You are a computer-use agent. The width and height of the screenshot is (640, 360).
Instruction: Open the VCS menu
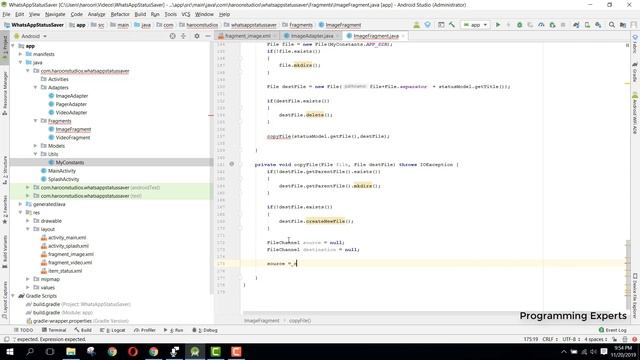tap(186, 14)
